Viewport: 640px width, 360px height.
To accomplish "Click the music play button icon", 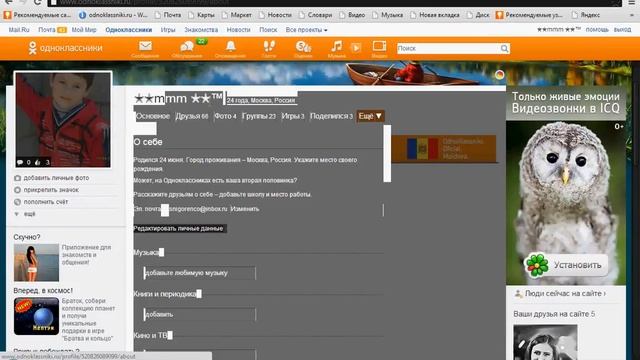I will (356, 48).
